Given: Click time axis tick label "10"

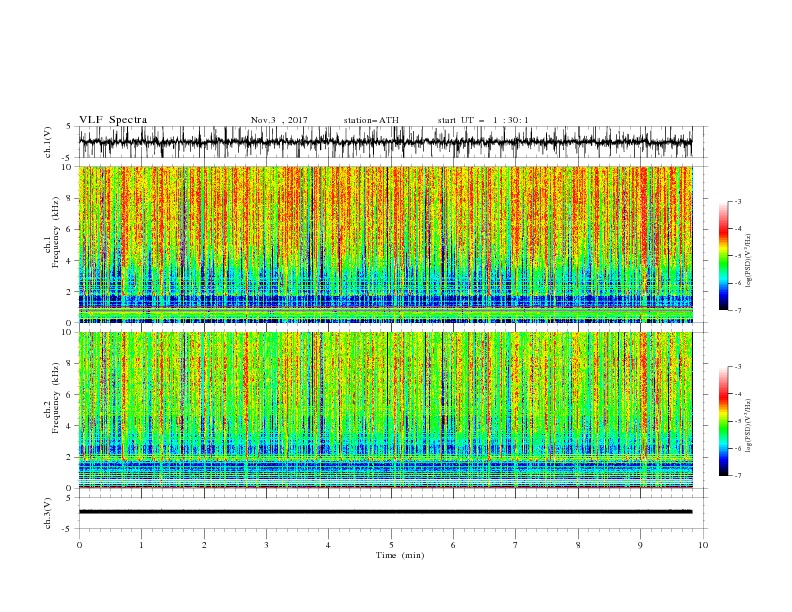Looking at the screenshot, I should coord(703,545).
